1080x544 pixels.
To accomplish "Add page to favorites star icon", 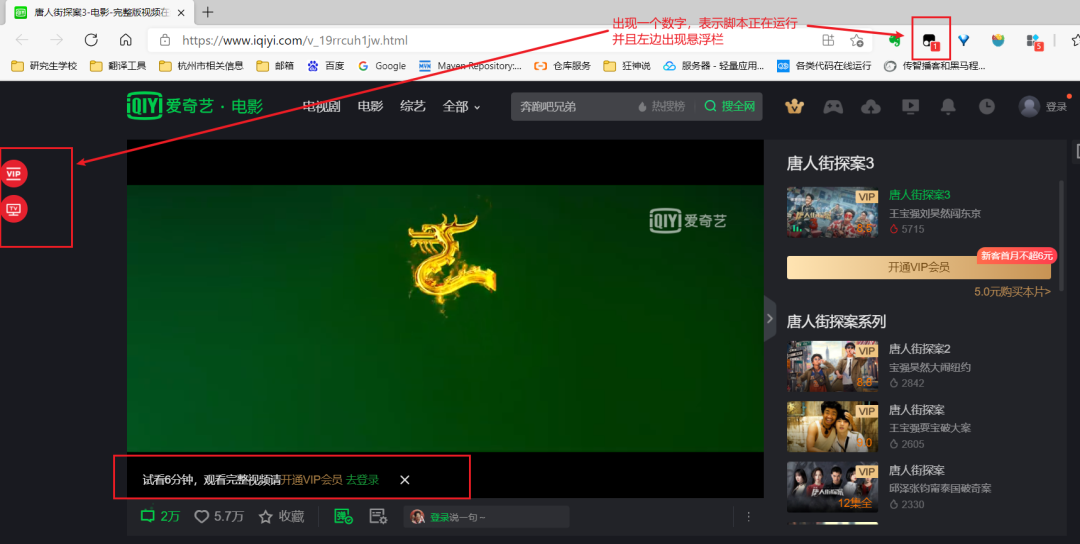I will 856,40.
